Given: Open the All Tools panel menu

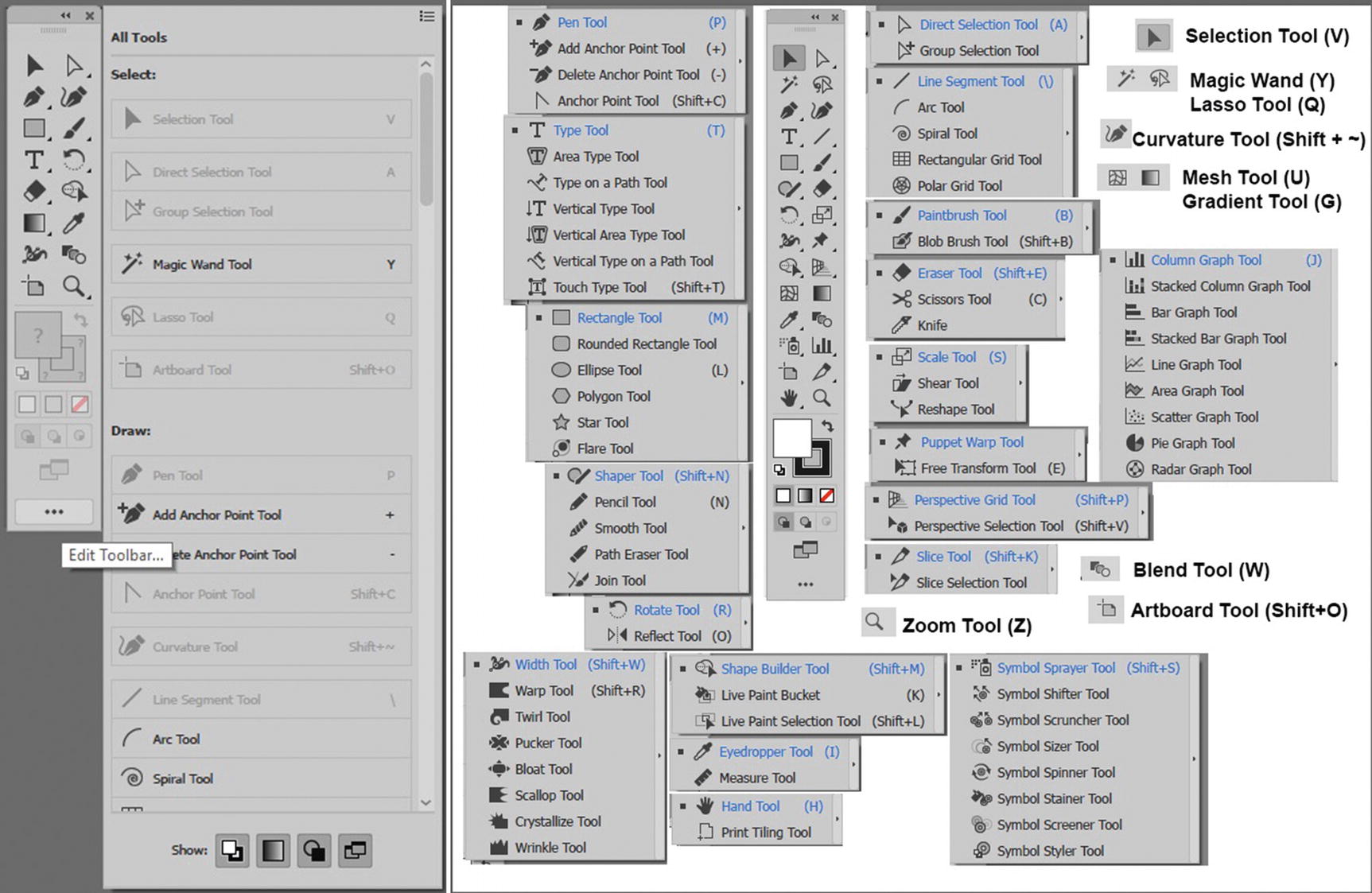Looking at the screenshot, I should (426, 16).
